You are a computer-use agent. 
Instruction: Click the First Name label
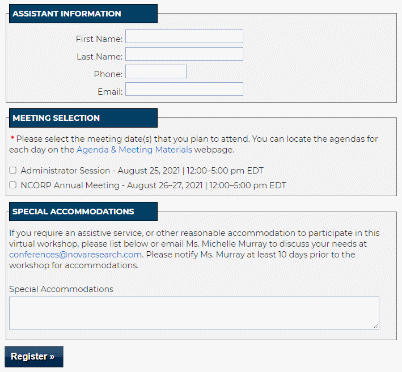click(99, 39)
